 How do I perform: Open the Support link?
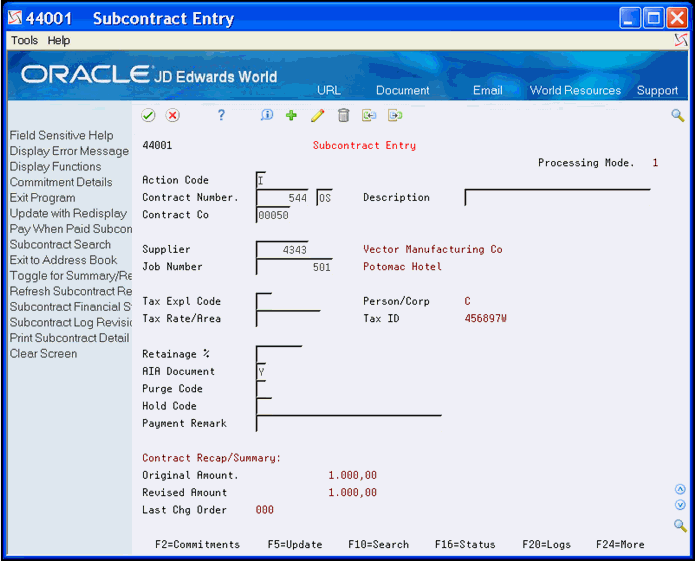click(x=657, y=90)
